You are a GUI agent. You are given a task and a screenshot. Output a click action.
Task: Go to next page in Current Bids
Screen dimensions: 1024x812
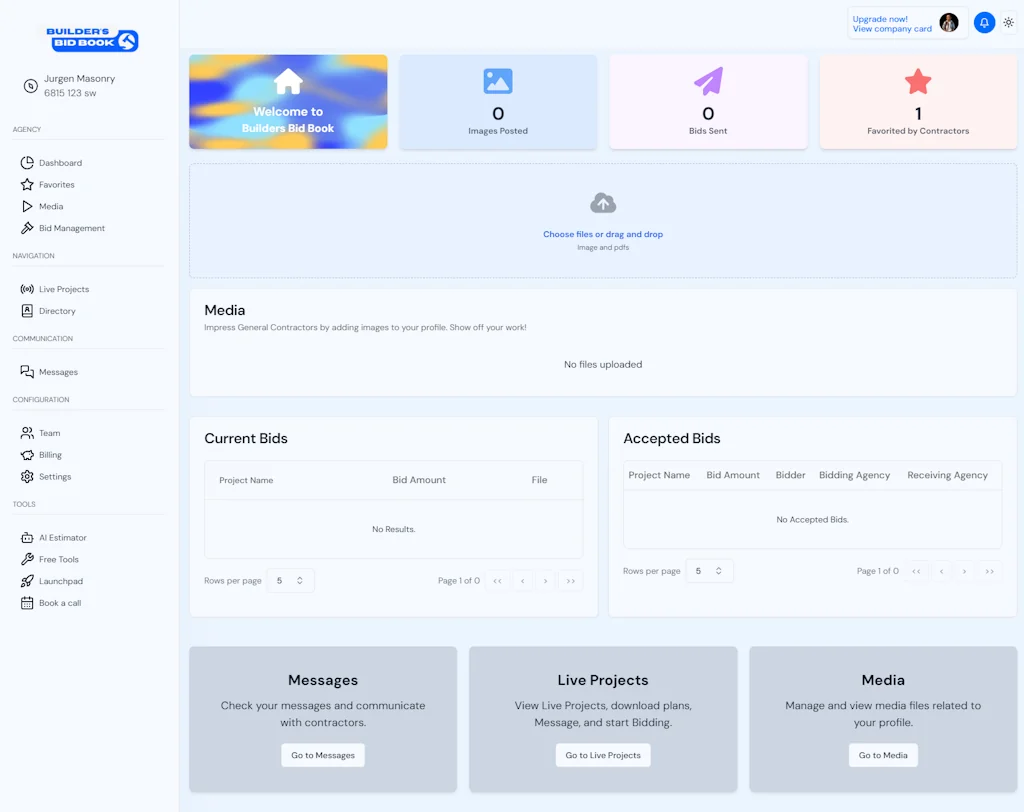(545, 580)
